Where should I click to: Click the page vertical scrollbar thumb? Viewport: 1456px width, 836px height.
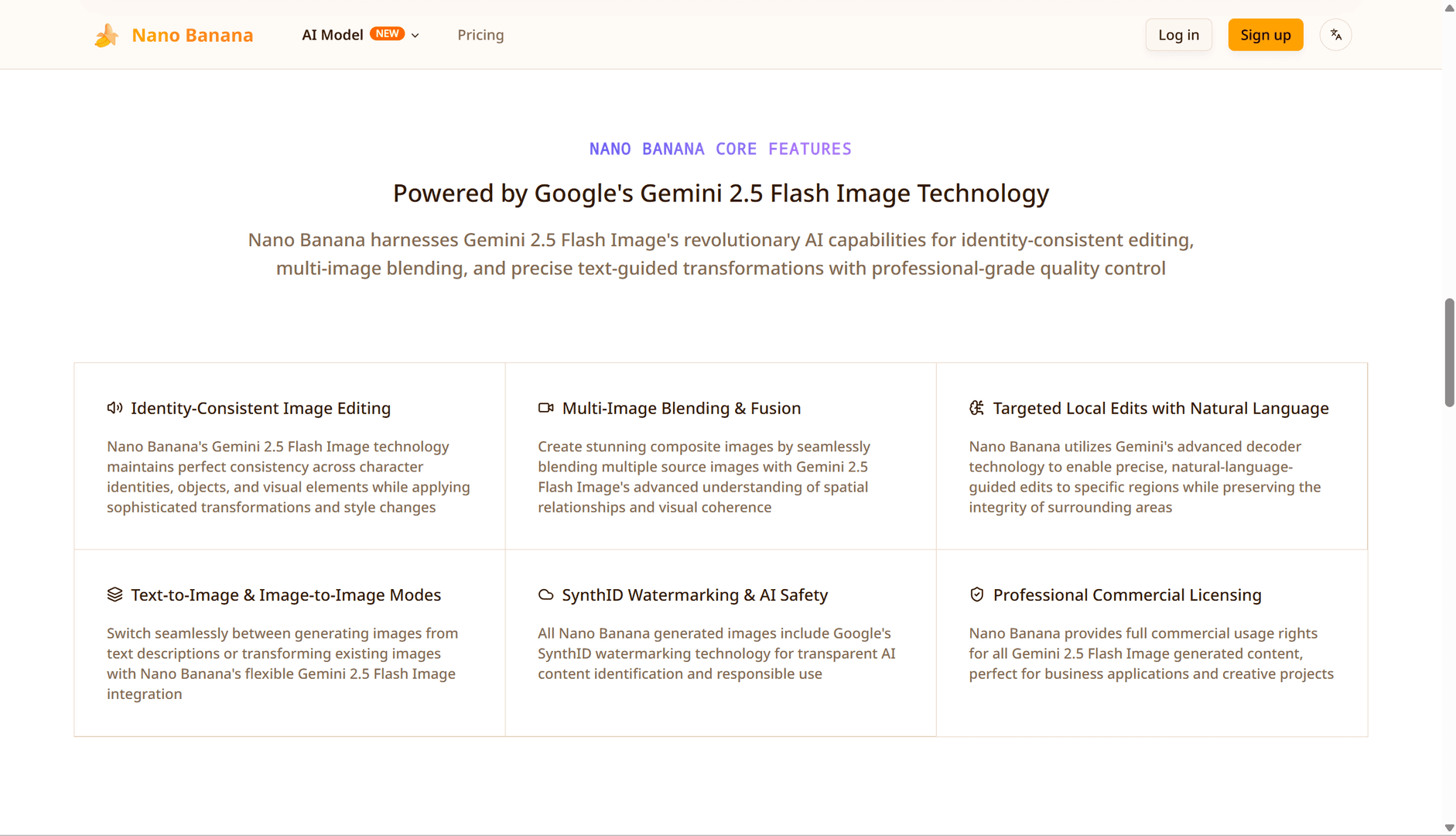(x=1449, y=352)
